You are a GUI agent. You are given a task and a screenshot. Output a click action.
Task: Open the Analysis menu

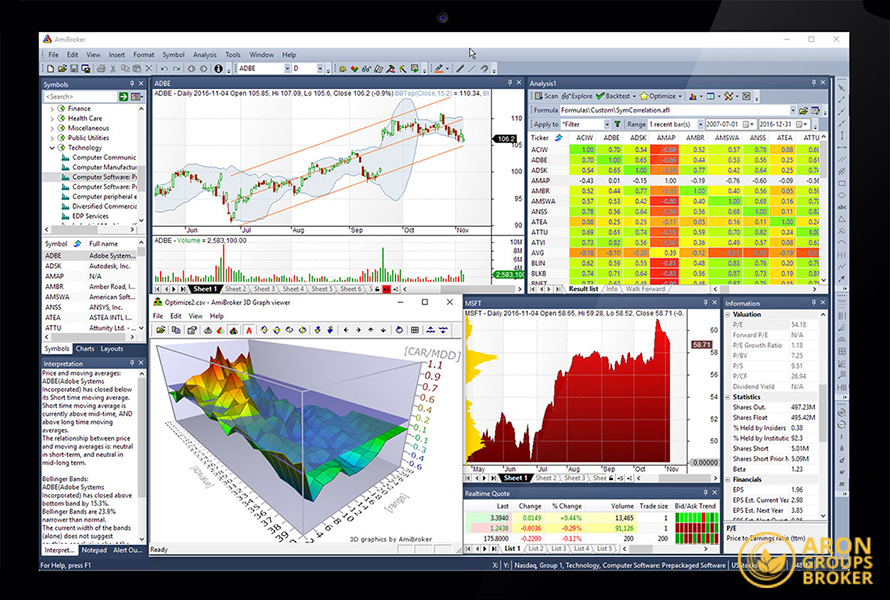(204, 54)
